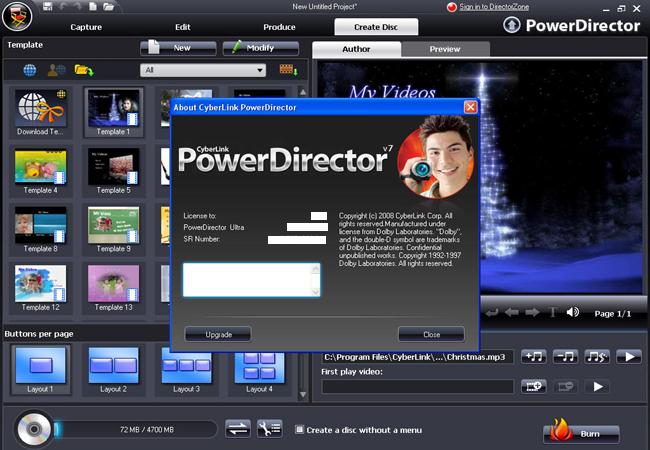
Task: Go to next menu page arrow
Action: (532, 312)
